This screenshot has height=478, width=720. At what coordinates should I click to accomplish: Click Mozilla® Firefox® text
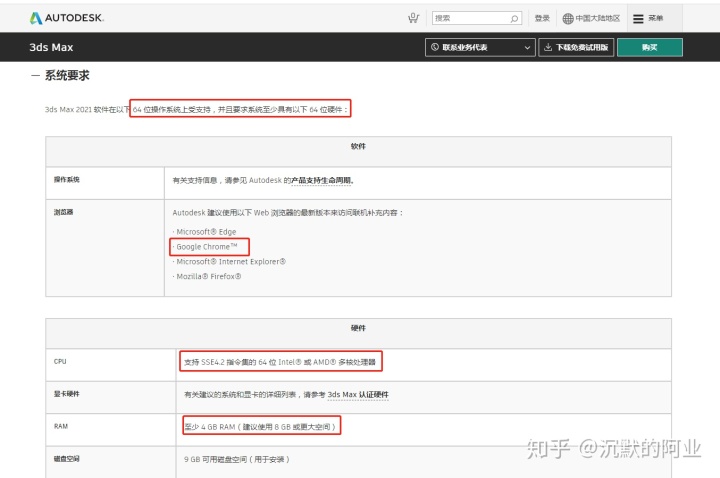point(207,276)
